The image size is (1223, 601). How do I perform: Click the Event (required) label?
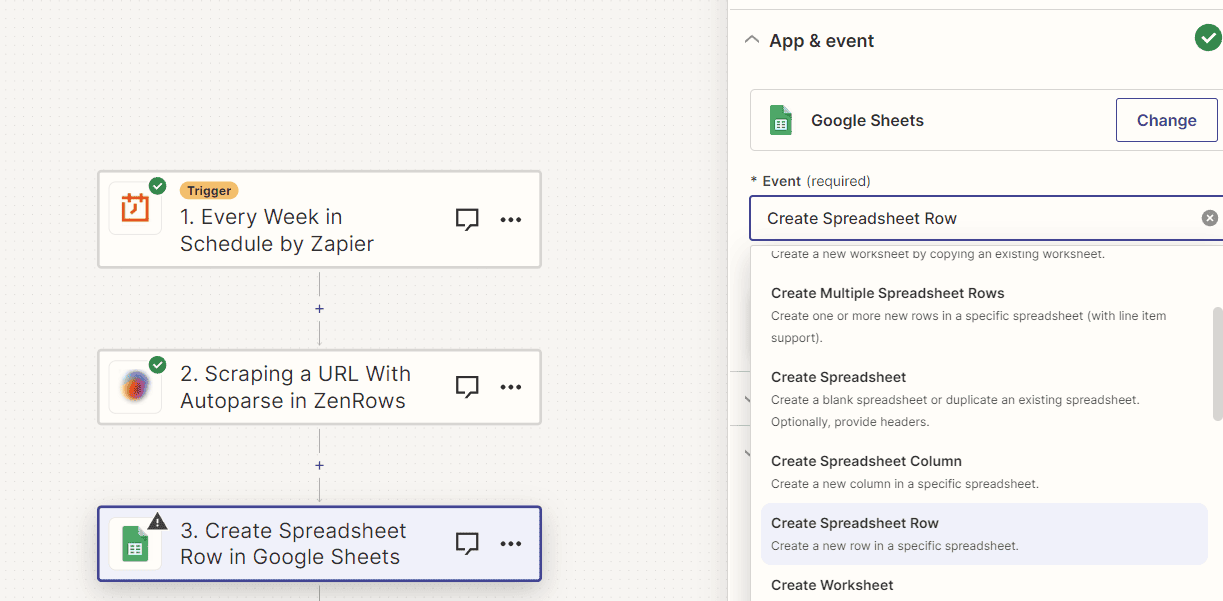[x=810, y=181]
